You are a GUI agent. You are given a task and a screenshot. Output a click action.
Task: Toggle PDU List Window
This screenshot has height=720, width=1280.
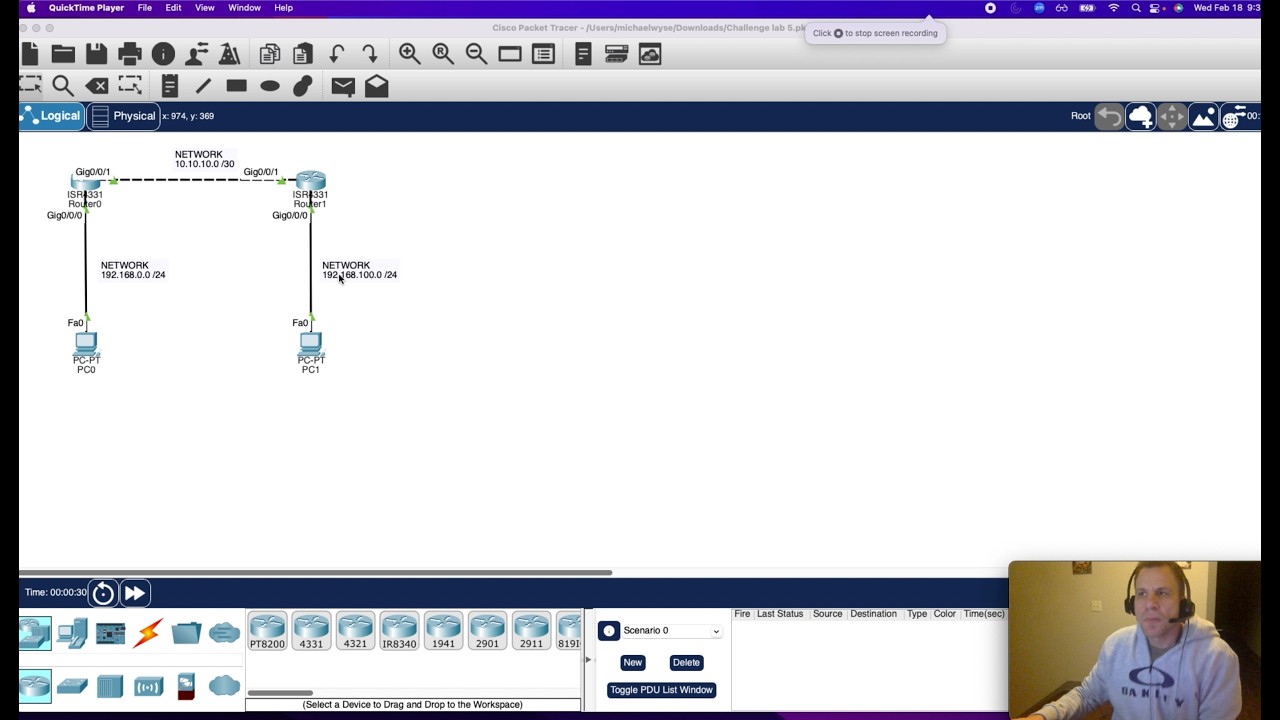click(x=661, y=690)
